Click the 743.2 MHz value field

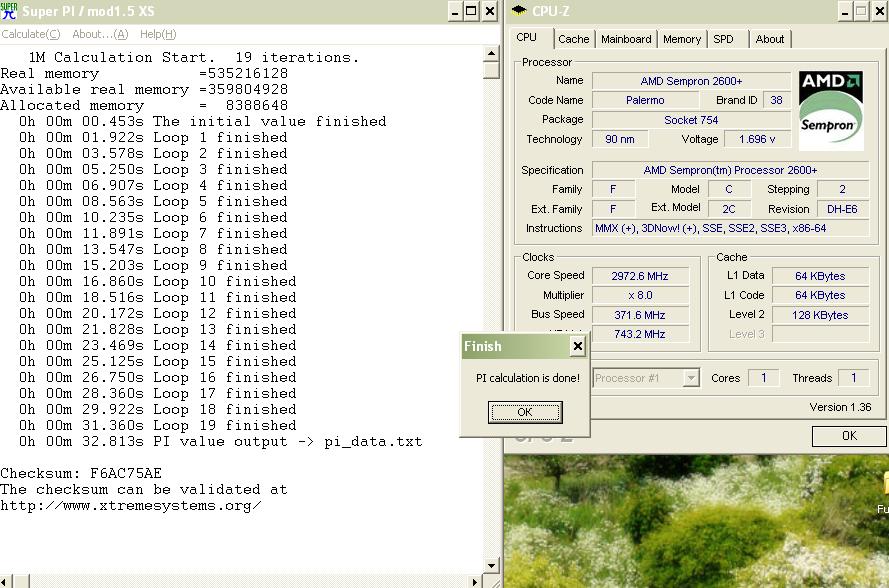[640, 334]
